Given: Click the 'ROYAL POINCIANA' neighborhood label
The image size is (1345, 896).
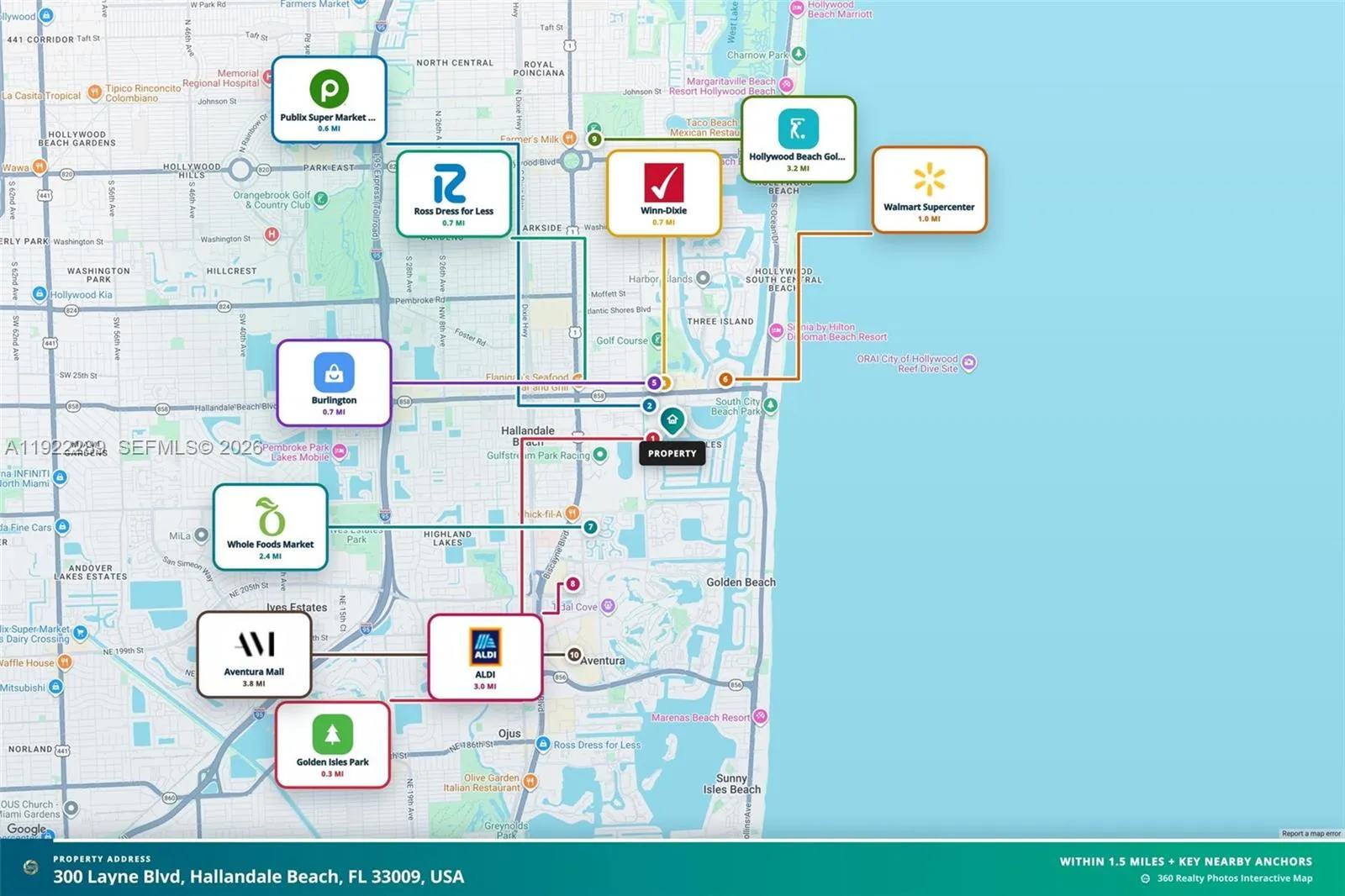Looking at the screenshot, I should click(x=539, y=68).
